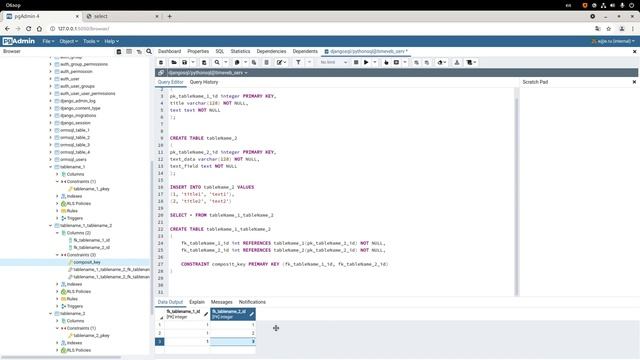
Task: Open the Help menu
Action: point(111,41)
